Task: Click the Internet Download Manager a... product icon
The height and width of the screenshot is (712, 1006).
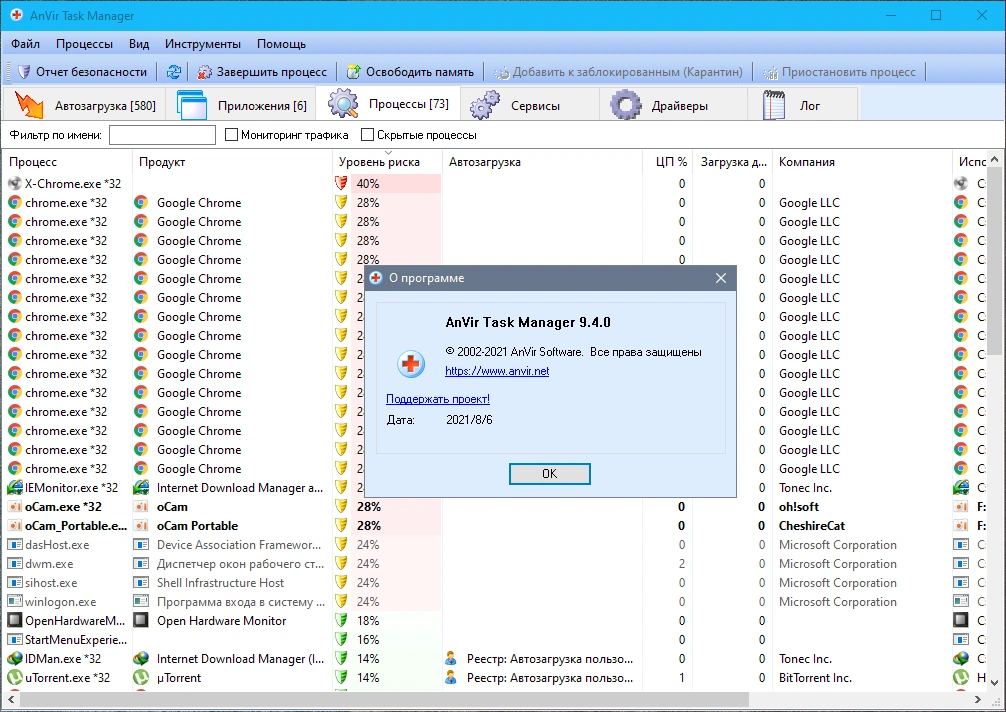Action: point(141,487)
